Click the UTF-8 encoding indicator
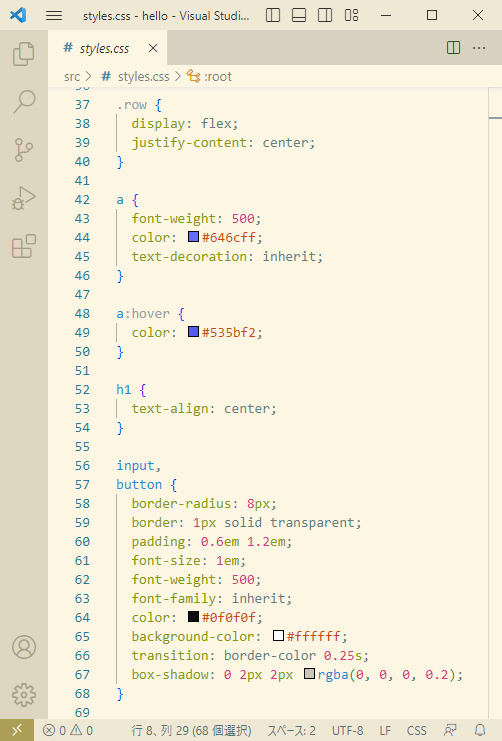Screen dimensions: 502x741 click(x=347, y=731)
